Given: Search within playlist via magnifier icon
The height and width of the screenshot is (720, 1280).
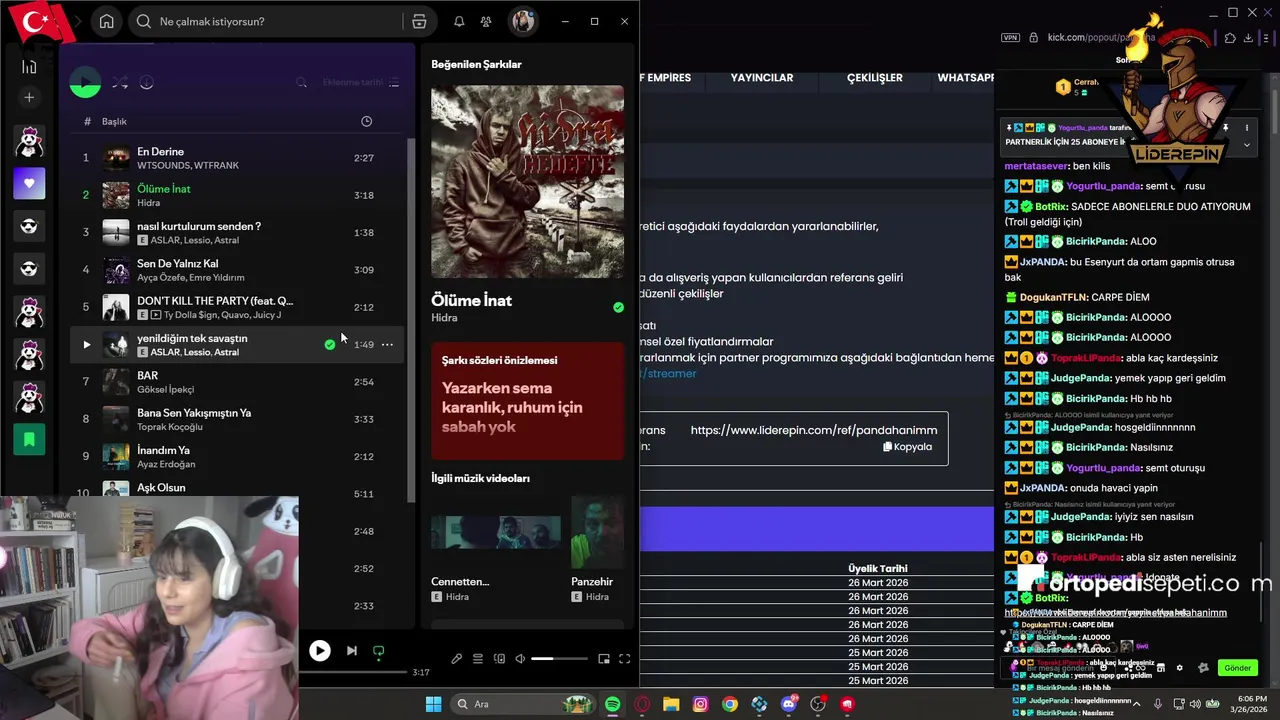Looking at the screenshot, I should click(301, 83).
